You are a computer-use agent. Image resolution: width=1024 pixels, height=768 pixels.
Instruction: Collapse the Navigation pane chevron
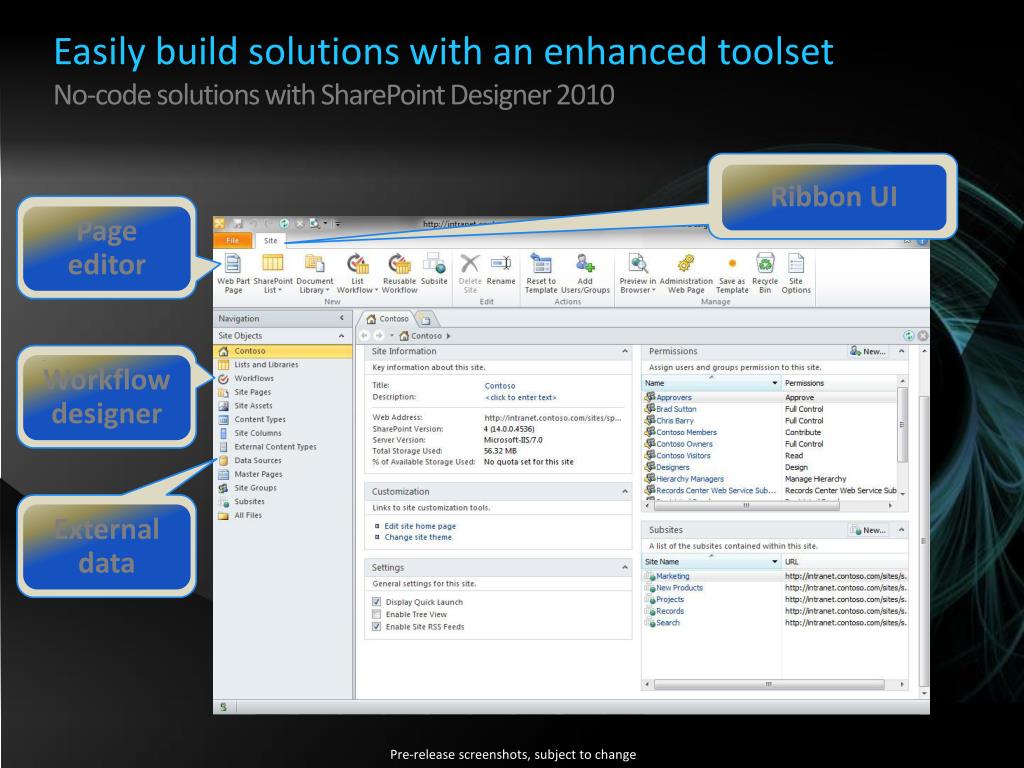point(342,318)
